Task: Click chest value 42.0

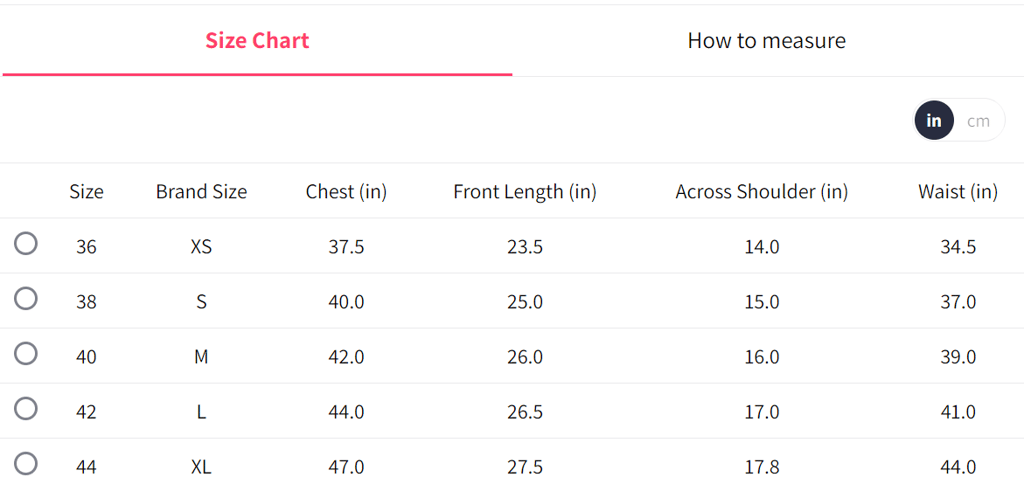Action: (x=346, y=357)
